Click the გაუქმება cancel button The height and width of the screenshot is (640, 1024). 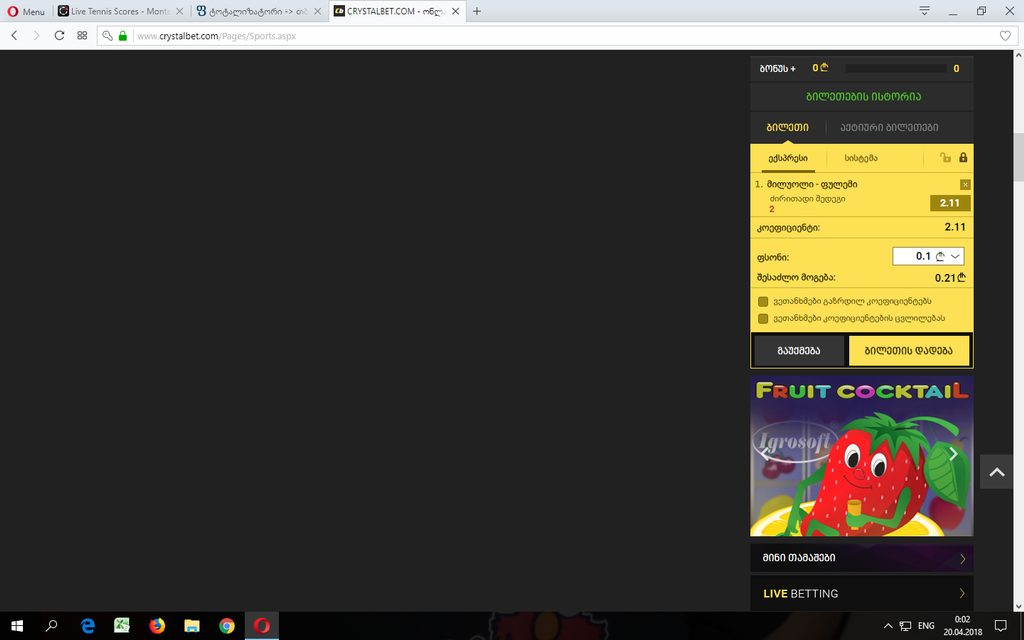point(799,351)
